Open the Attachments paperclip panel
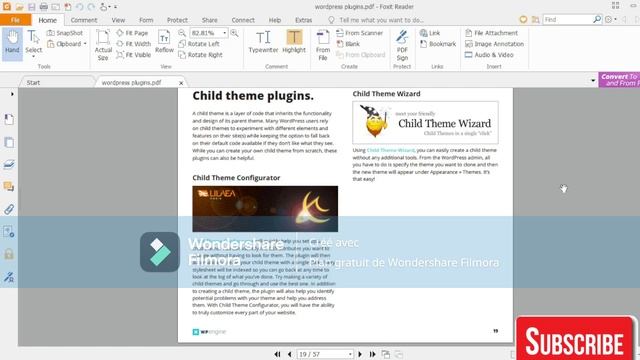This screenshot has height=360, width=640. pos(9,209)
